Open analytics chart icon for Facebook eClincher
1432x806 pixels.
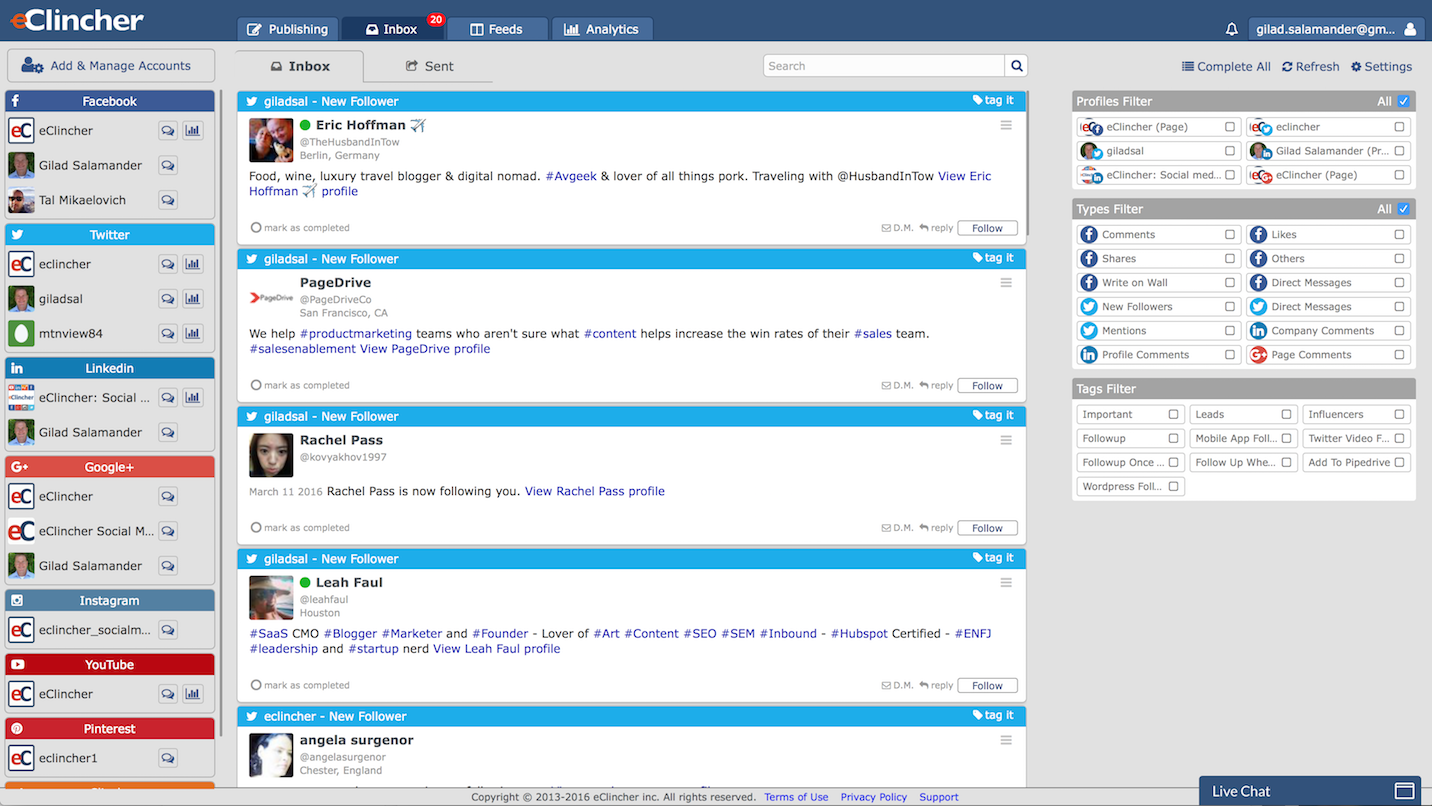[193, 130]
